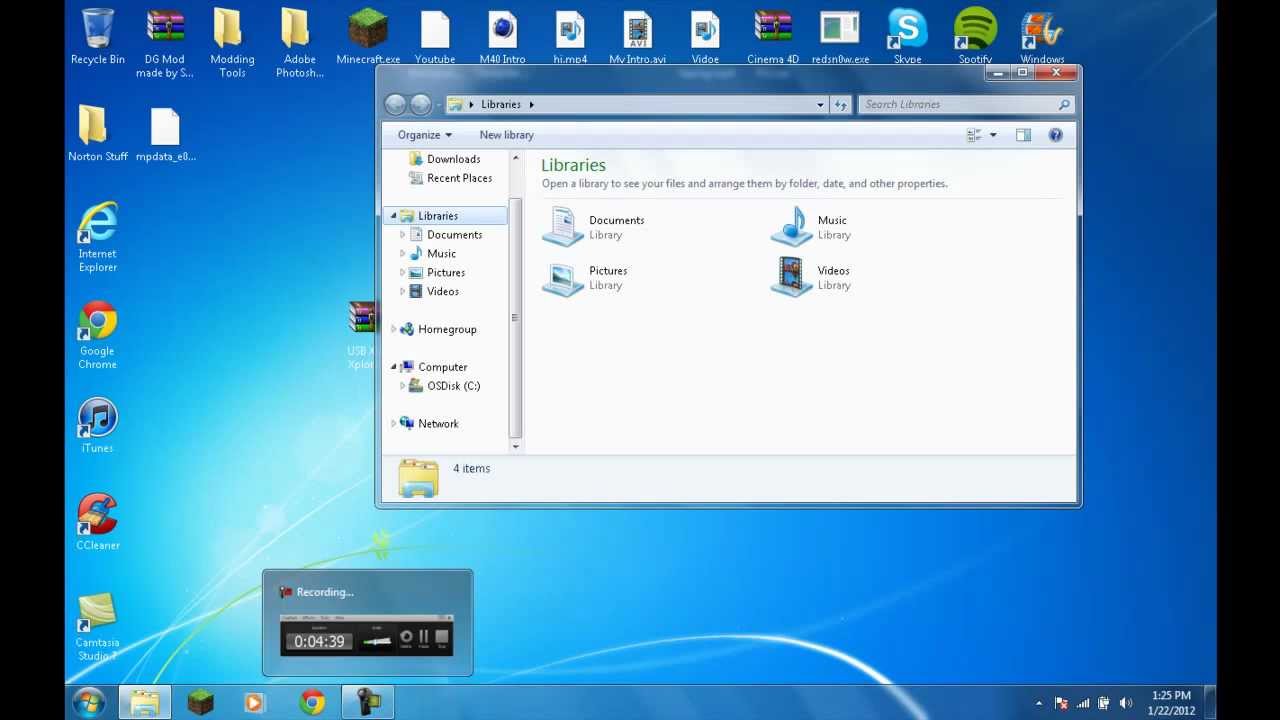This screenshot has width=1280, height=720.
Task: Open the Documents library icon
Action: (563, 226)
